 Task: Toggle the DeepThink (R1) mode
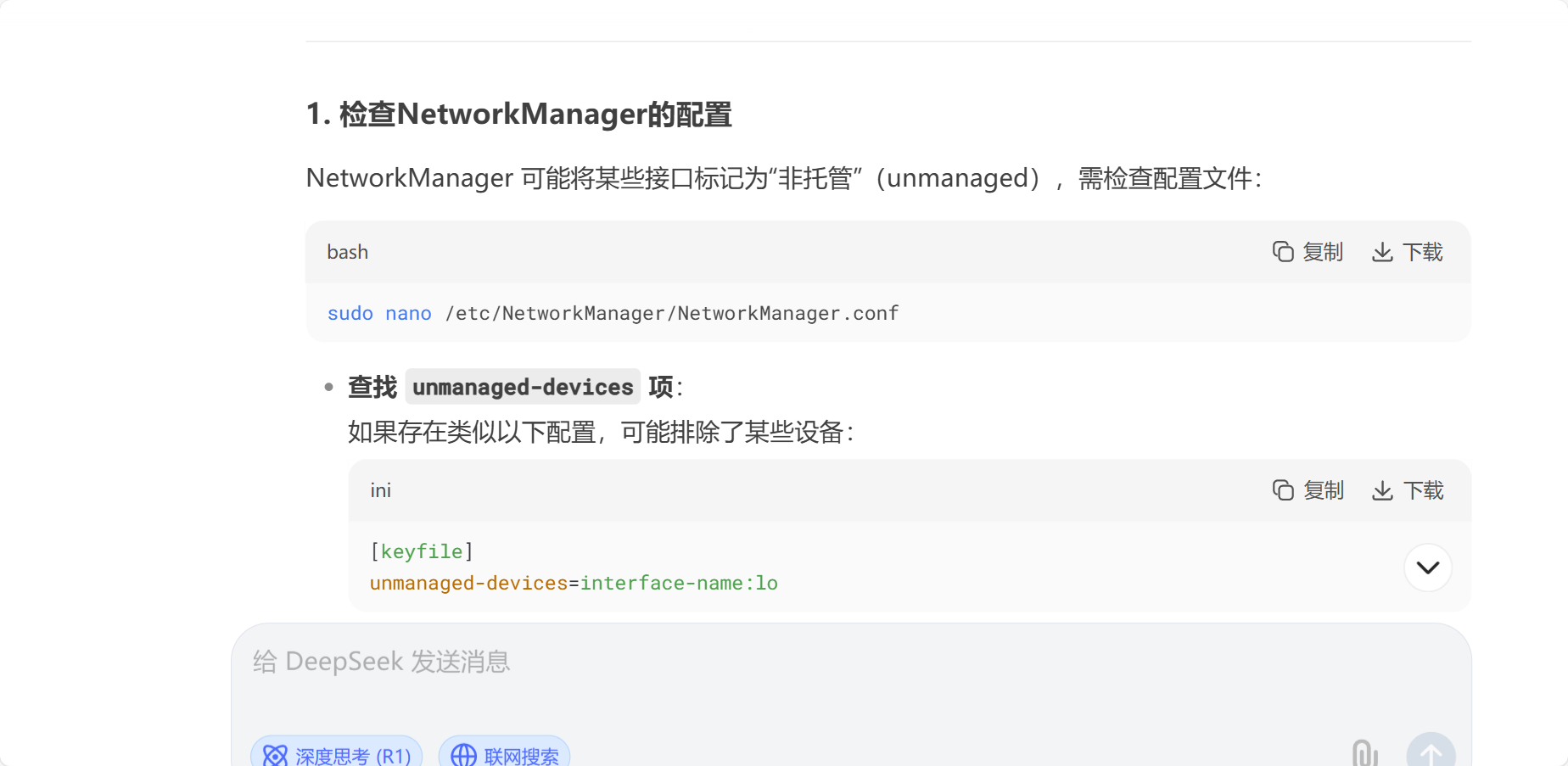click(337, 754)
